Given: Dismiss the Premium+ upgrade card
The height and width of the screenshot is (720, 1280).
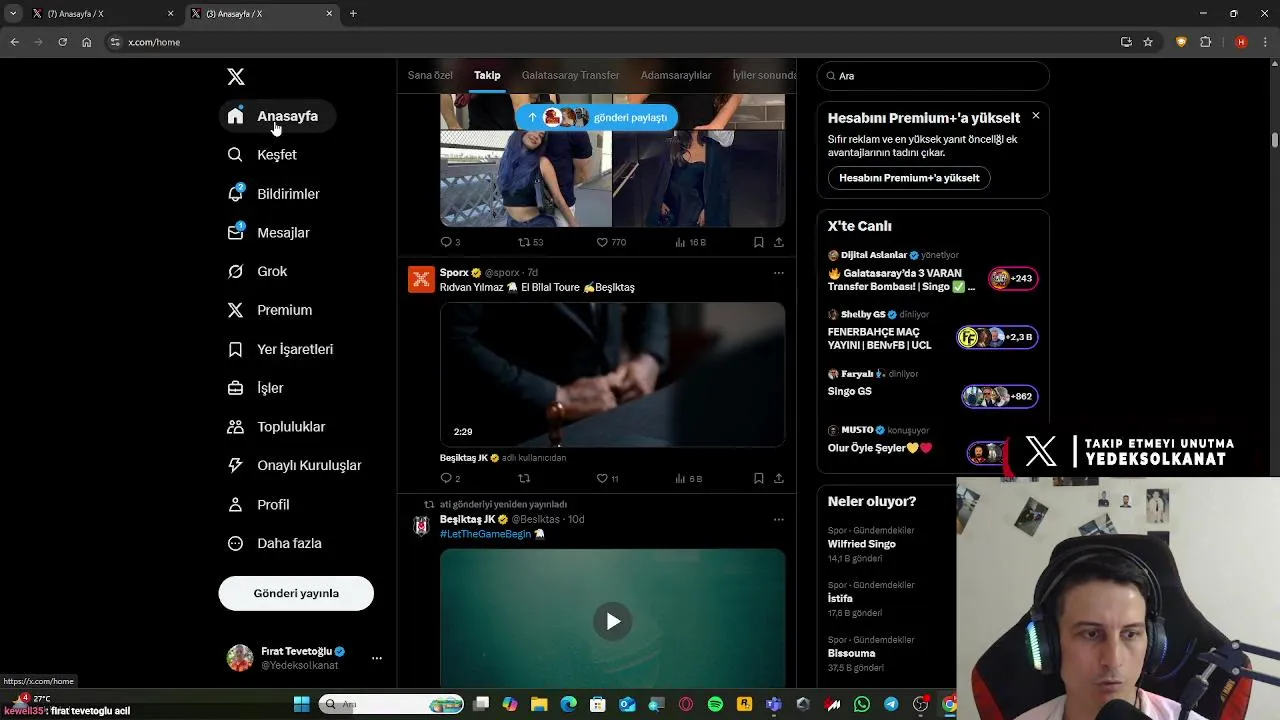Looking at the screenshot, I should [1036, 116].
